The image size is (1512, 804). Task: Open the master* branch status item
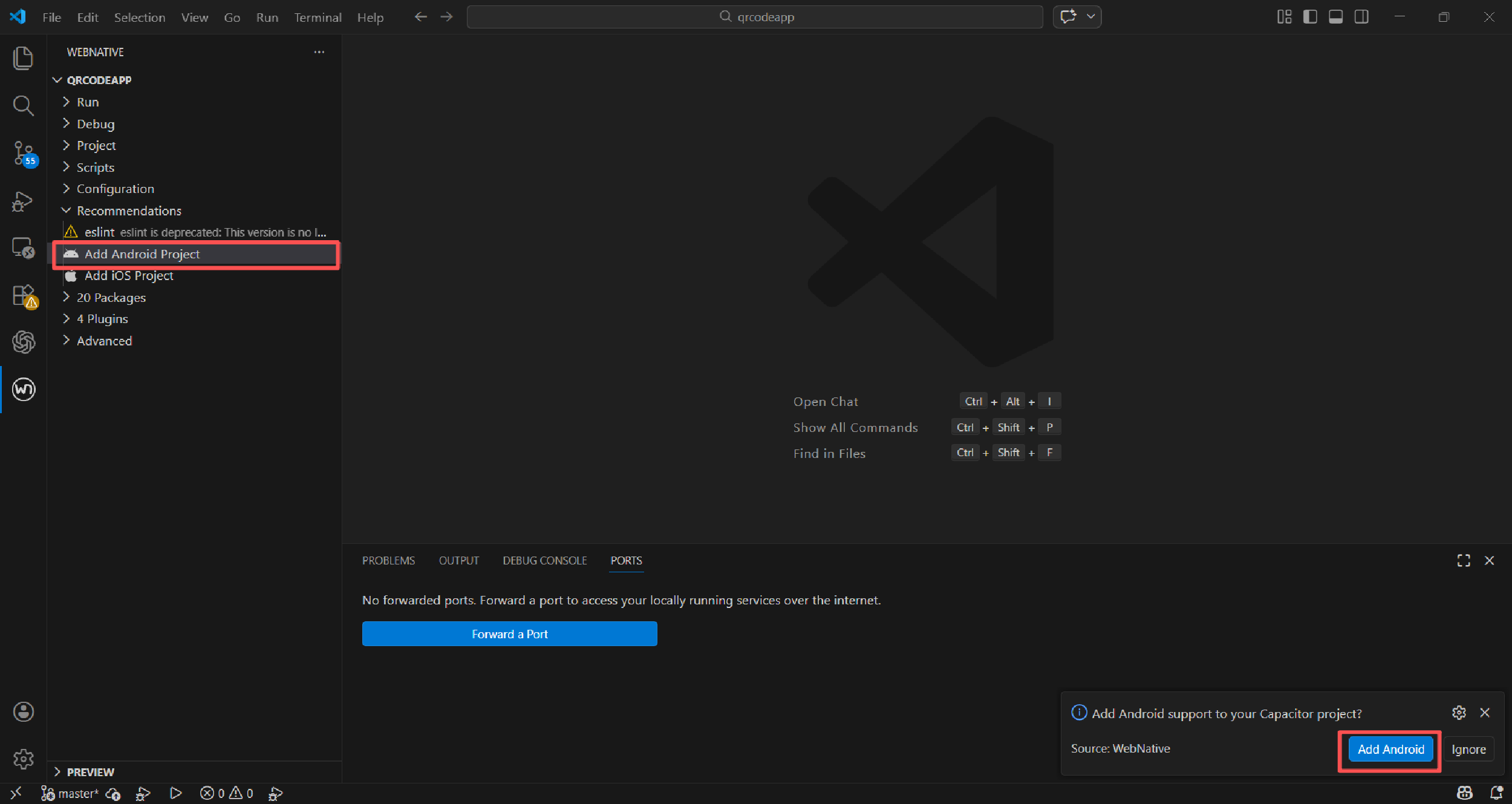point(70,793)
